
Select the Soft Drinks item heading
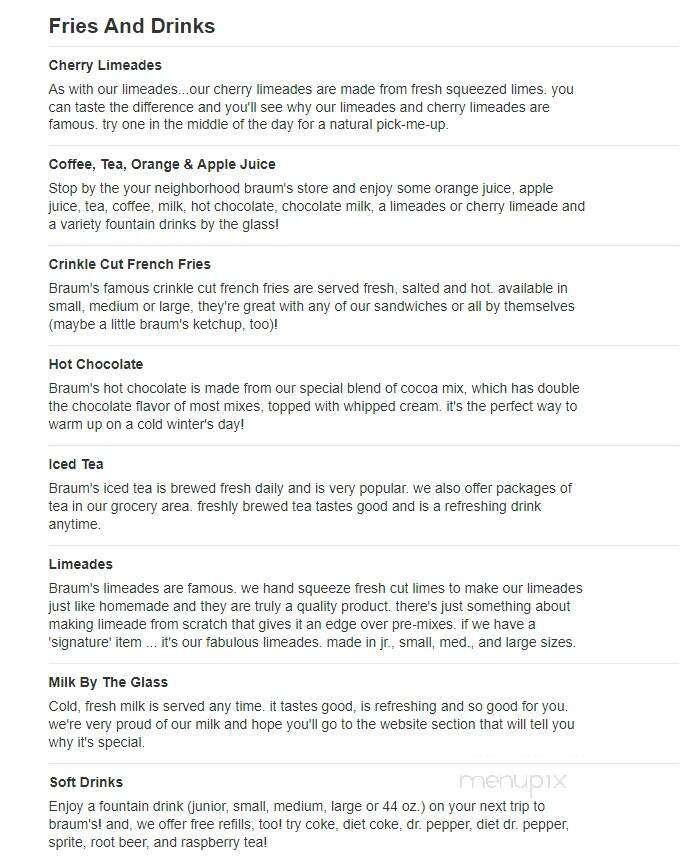pos(86,782)
